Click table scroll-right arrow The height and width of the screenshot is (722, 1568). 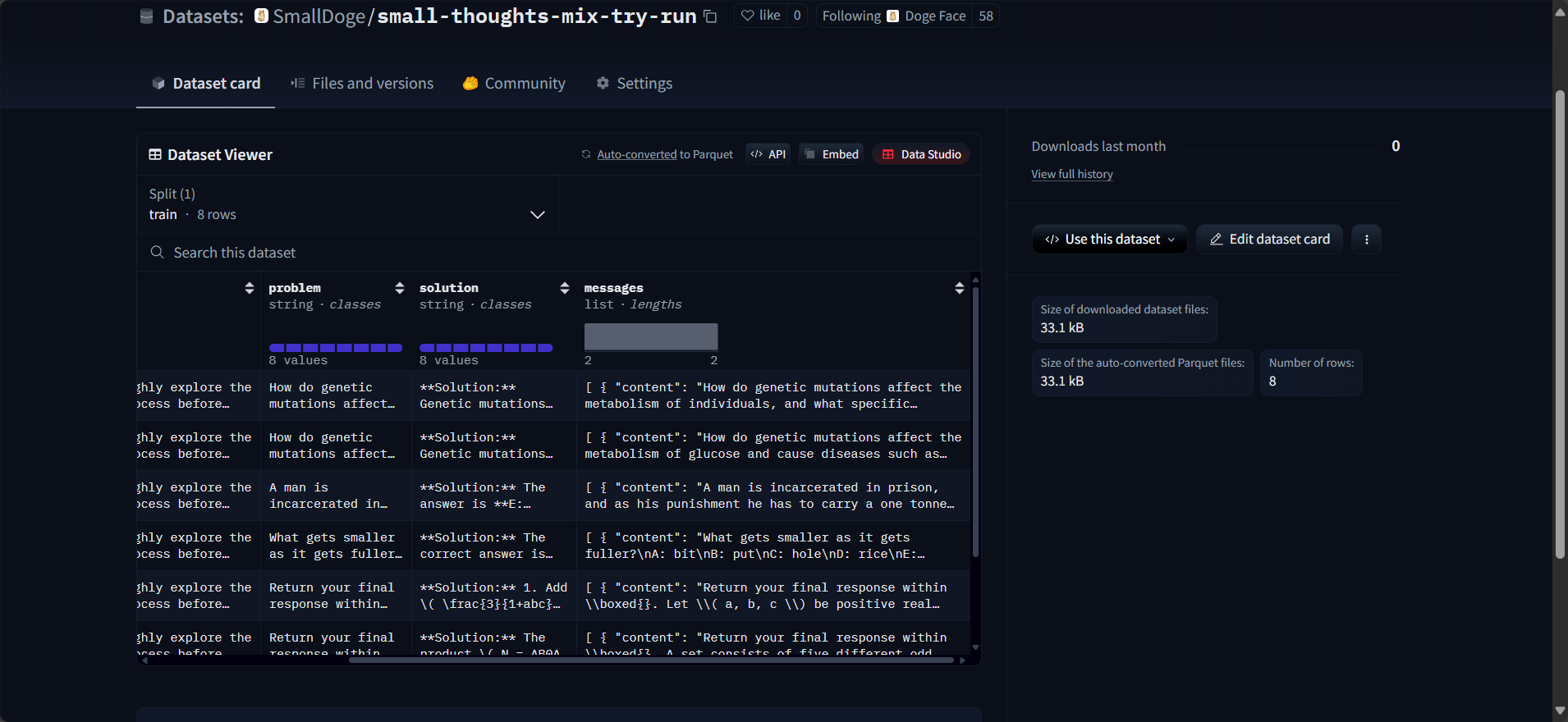[x=962, y=660]
